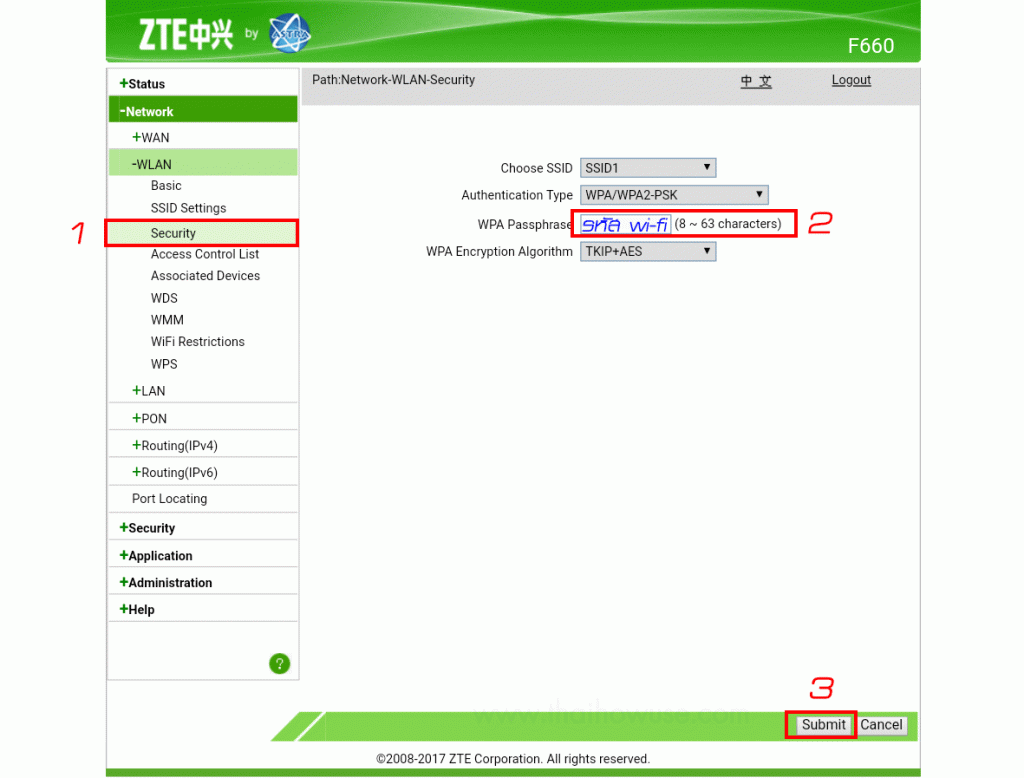Click the WPA Passphrase input field
This screenshot has width=1024, height=778.
[625, 224]
